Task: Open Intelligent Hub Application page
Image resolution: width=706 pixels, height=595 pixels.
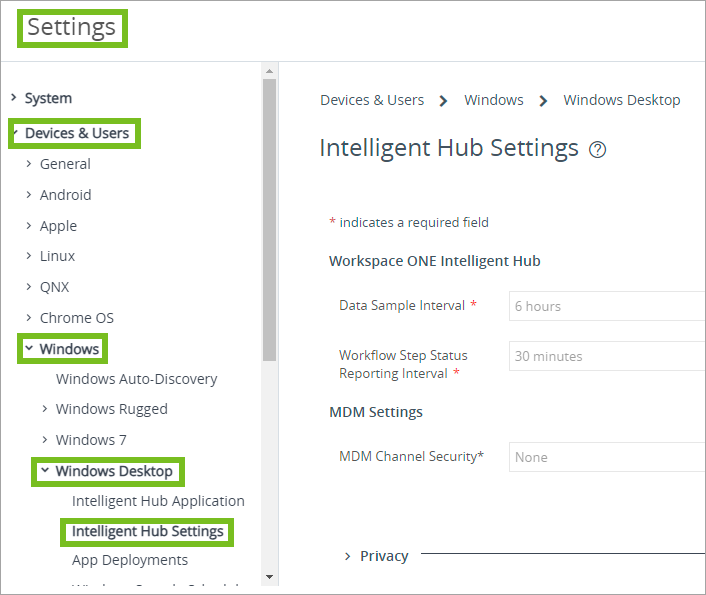Action: point(158,501)
